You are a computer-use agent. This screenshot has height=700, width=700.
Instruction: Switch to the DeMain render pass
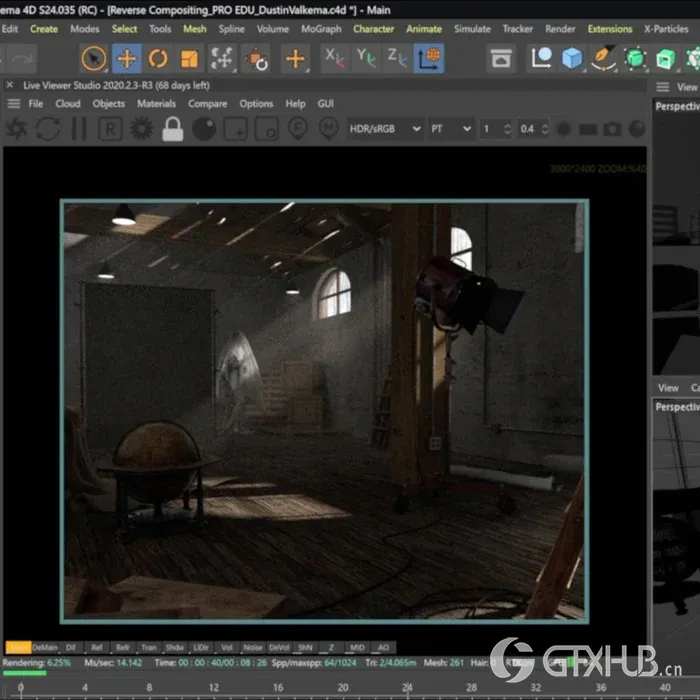coord(45,647)
